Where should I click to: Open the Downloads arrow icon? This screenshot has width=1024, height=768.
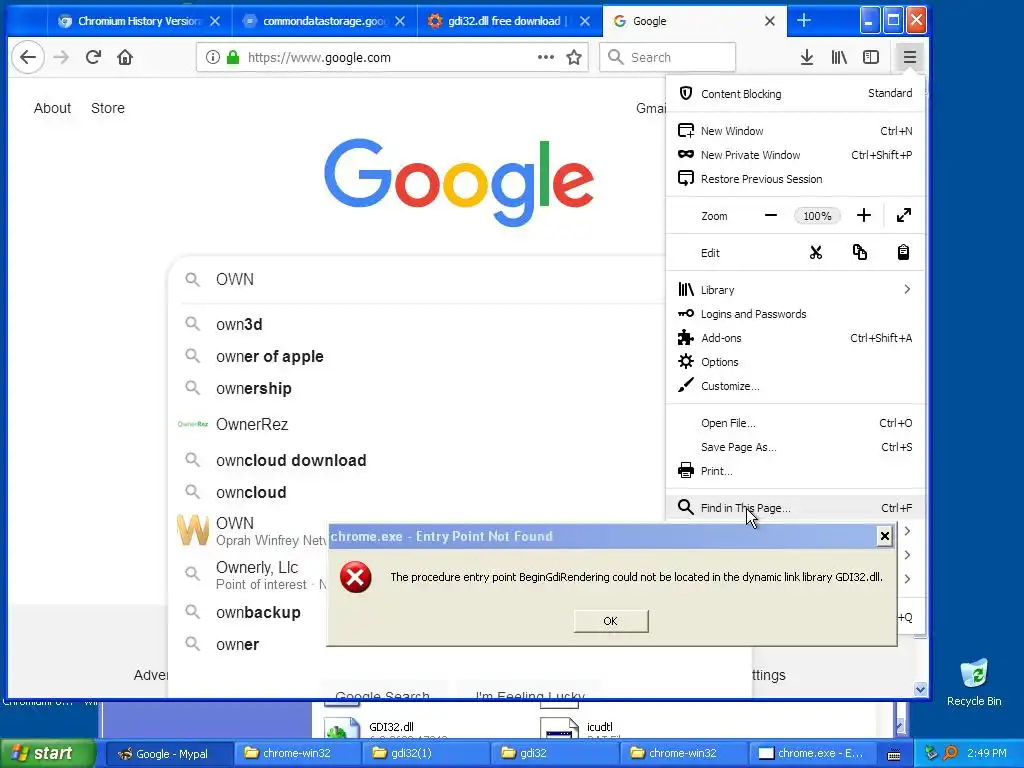[807, 57]
